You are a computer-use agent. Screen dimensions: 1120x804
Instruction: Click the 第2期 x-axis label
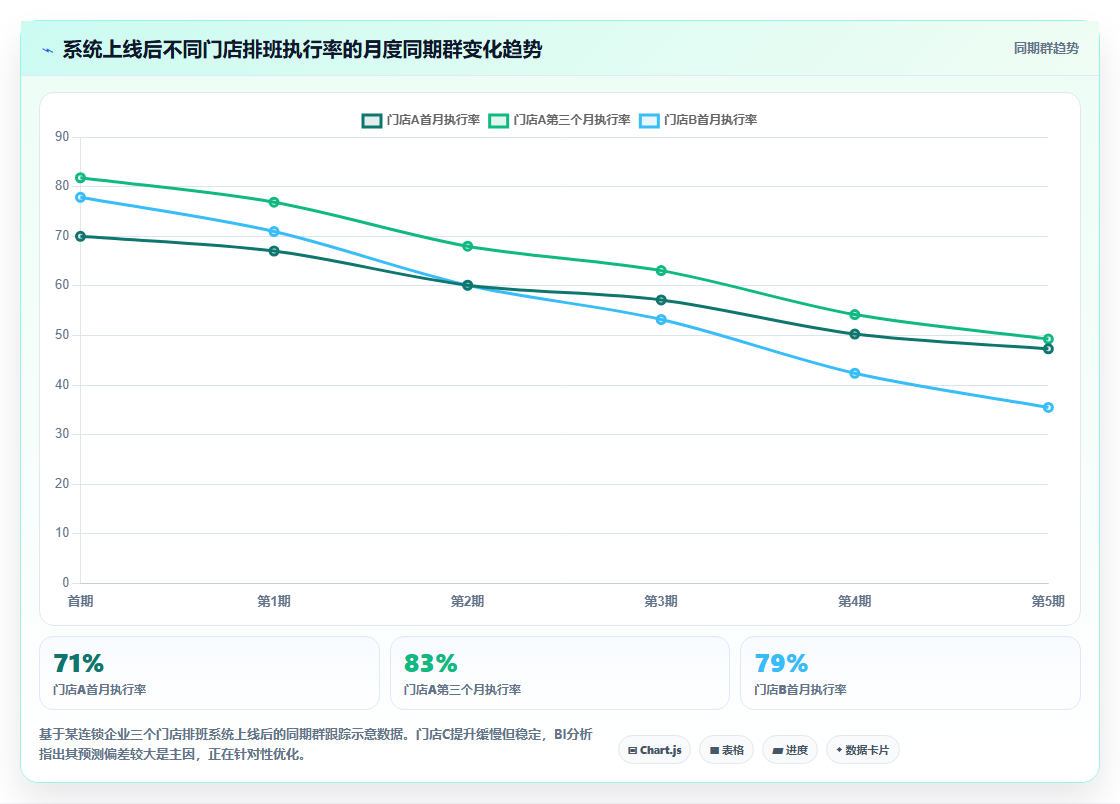click(x=468, y=601)
